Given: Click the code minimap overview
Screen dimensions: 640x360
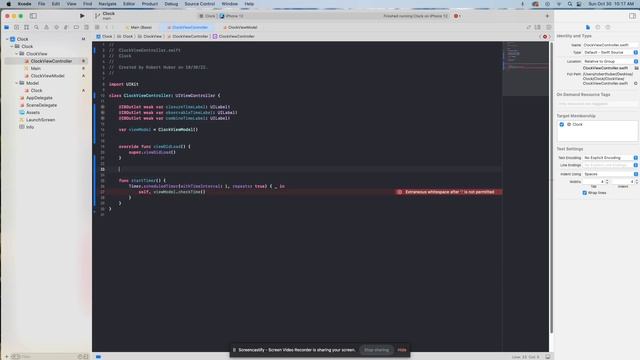Looking at the screenshot, I should pos(525,69).
